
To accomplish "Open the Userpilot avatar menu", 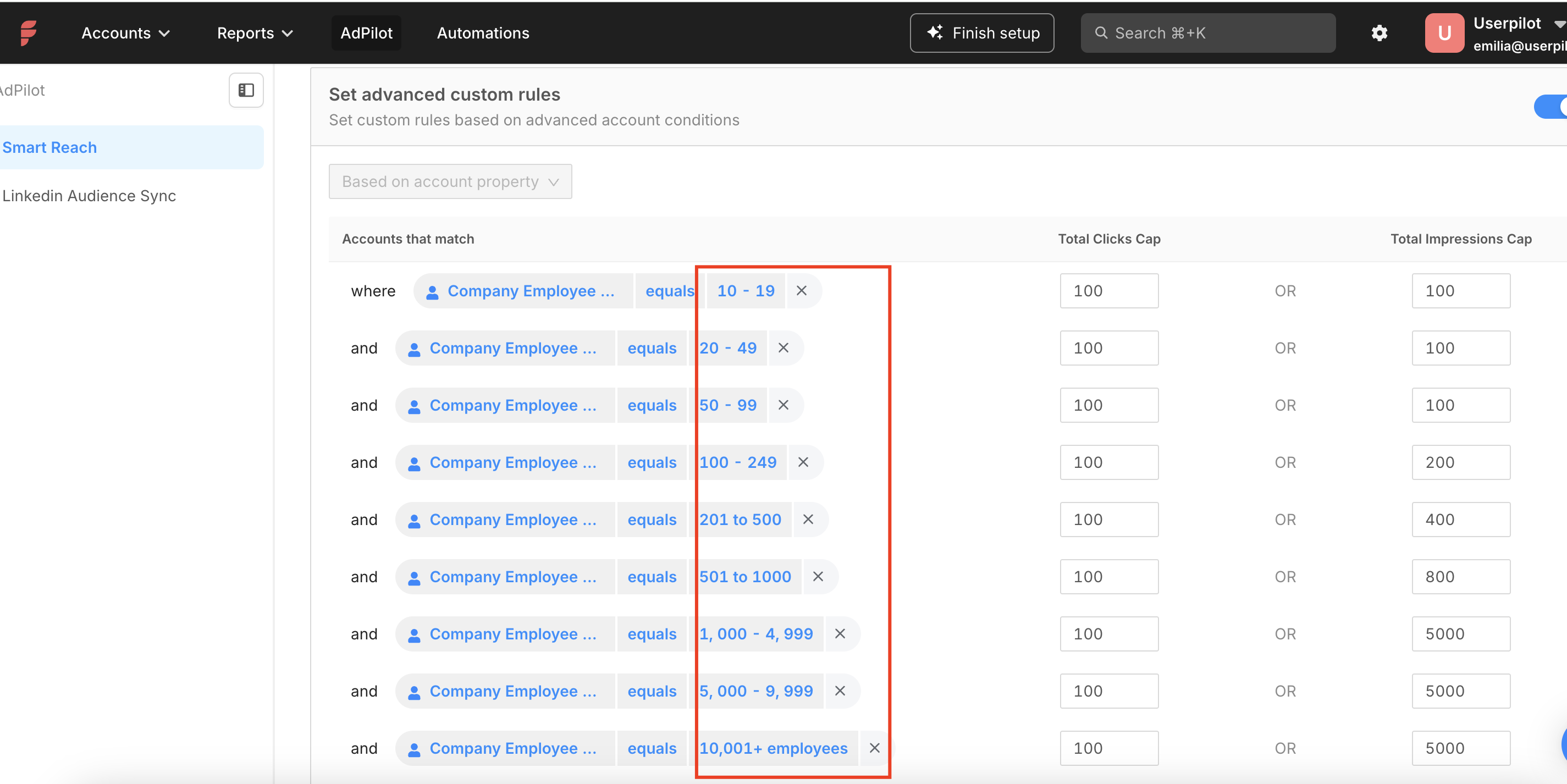I will tap(1445, 33).
